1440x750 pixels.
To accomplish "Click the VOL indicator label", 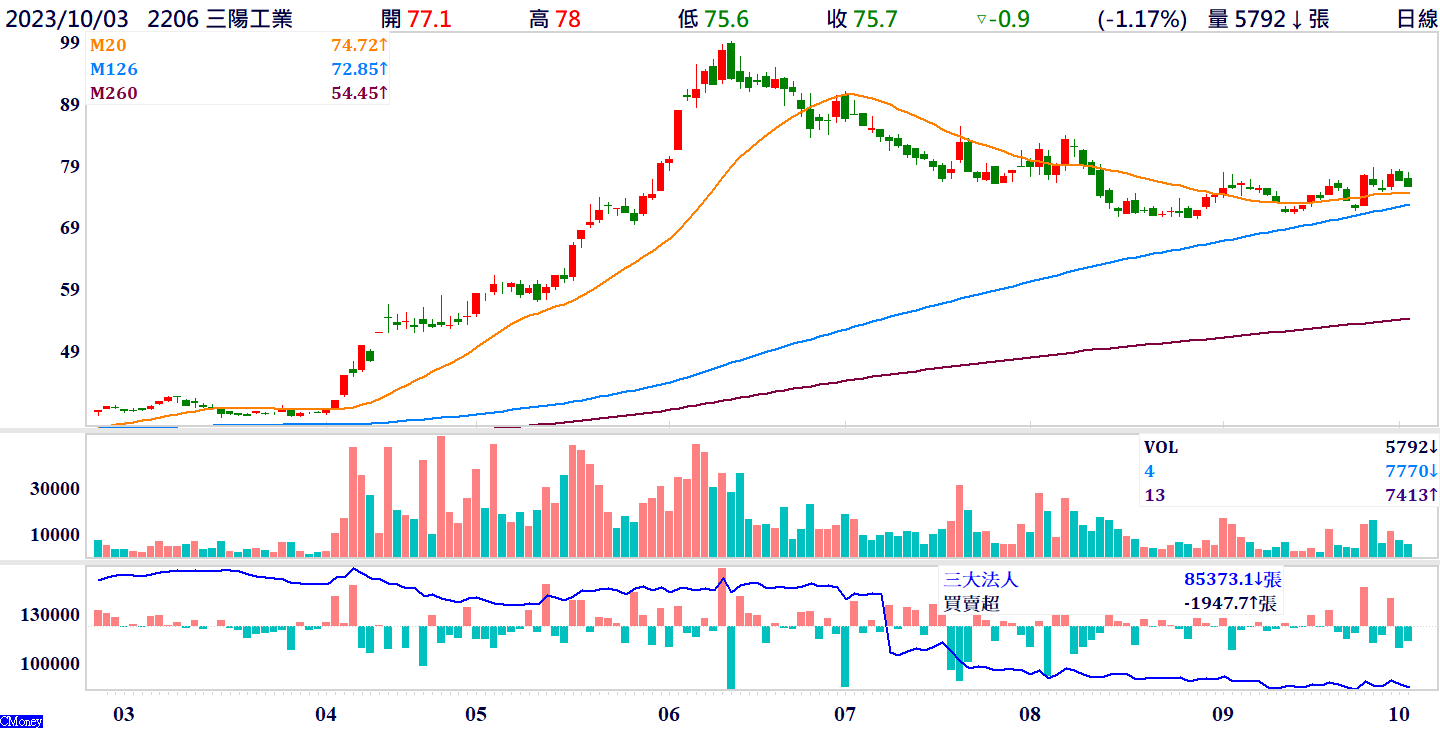I will [1161, 448].
